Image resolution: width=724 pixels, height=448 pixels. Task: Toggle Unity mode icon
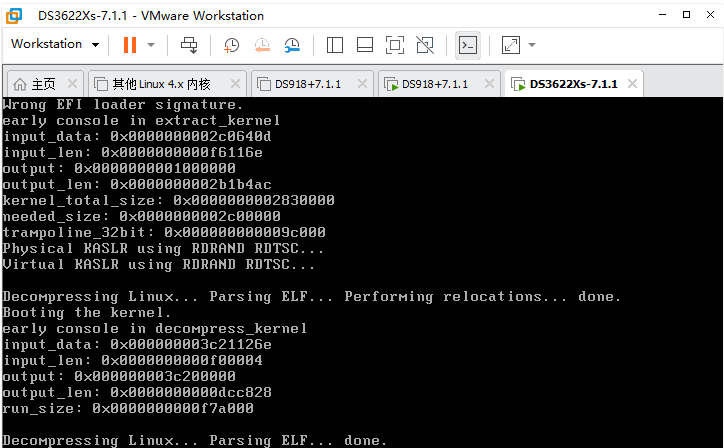[x=425, y=45]
